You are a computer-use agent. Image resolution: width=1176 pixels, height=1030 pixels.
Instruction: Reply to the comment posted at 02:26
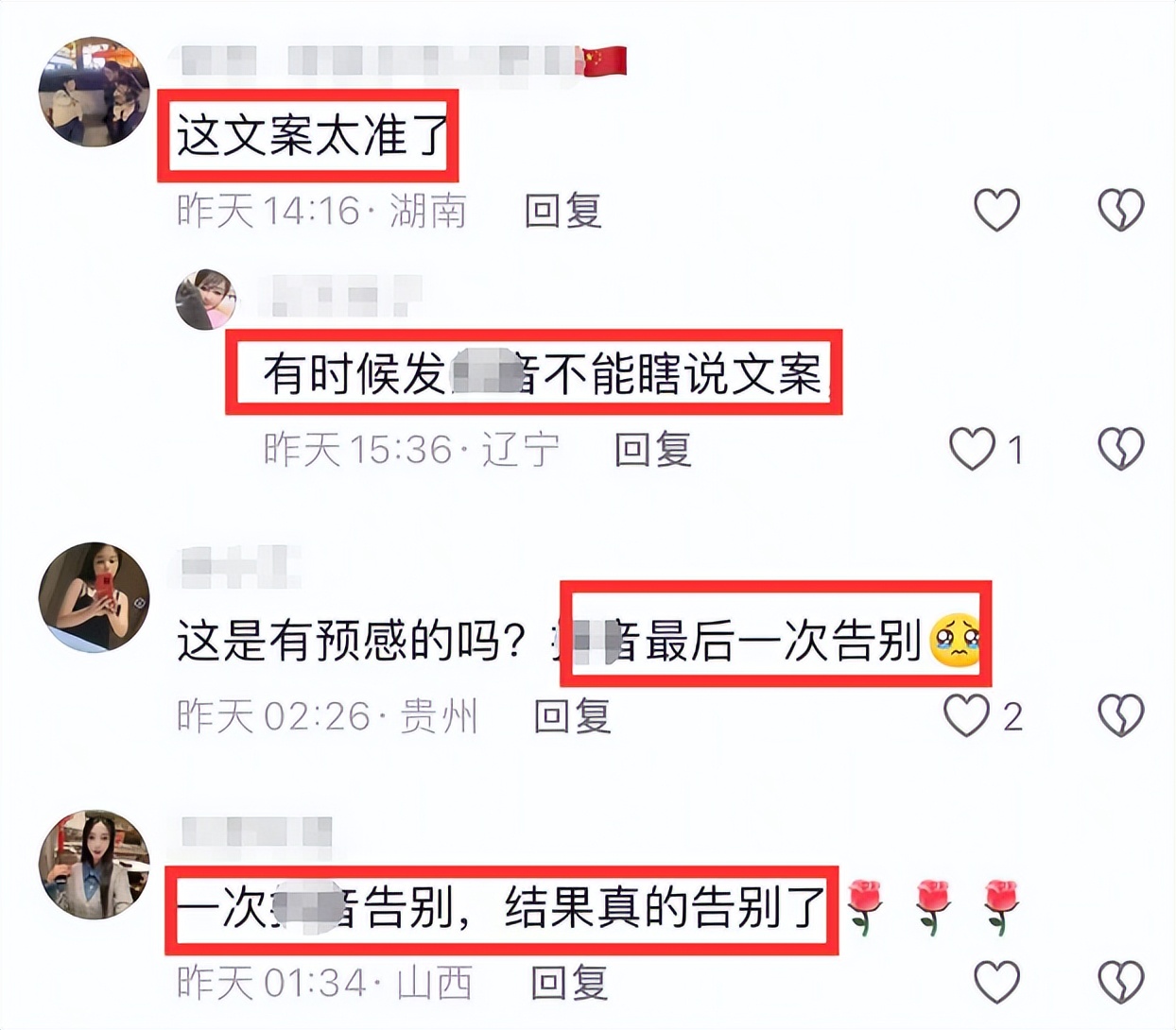[x=573, y=716]
